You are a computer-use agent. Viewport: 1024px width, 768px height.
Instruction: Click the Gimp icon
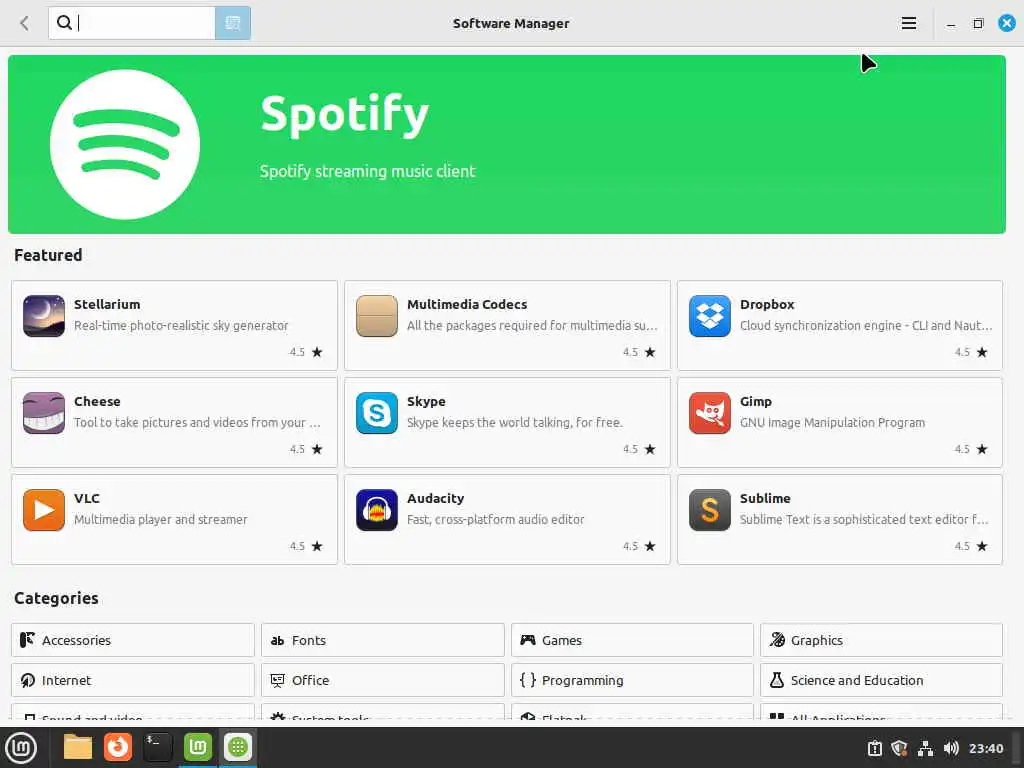tap(709, 413)
